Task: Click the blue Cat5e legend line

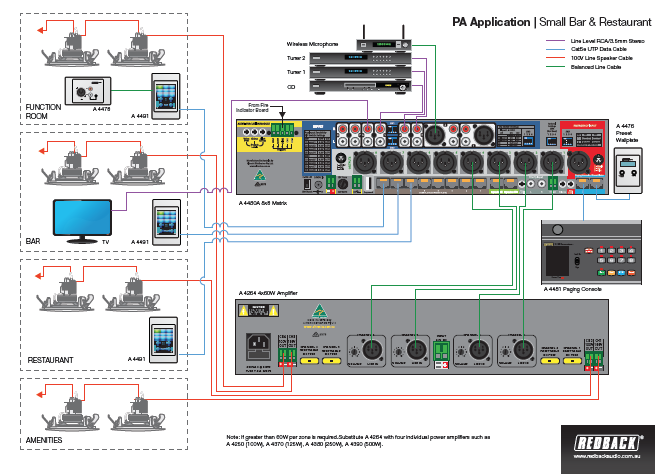Action: click(x=555, y=49)
